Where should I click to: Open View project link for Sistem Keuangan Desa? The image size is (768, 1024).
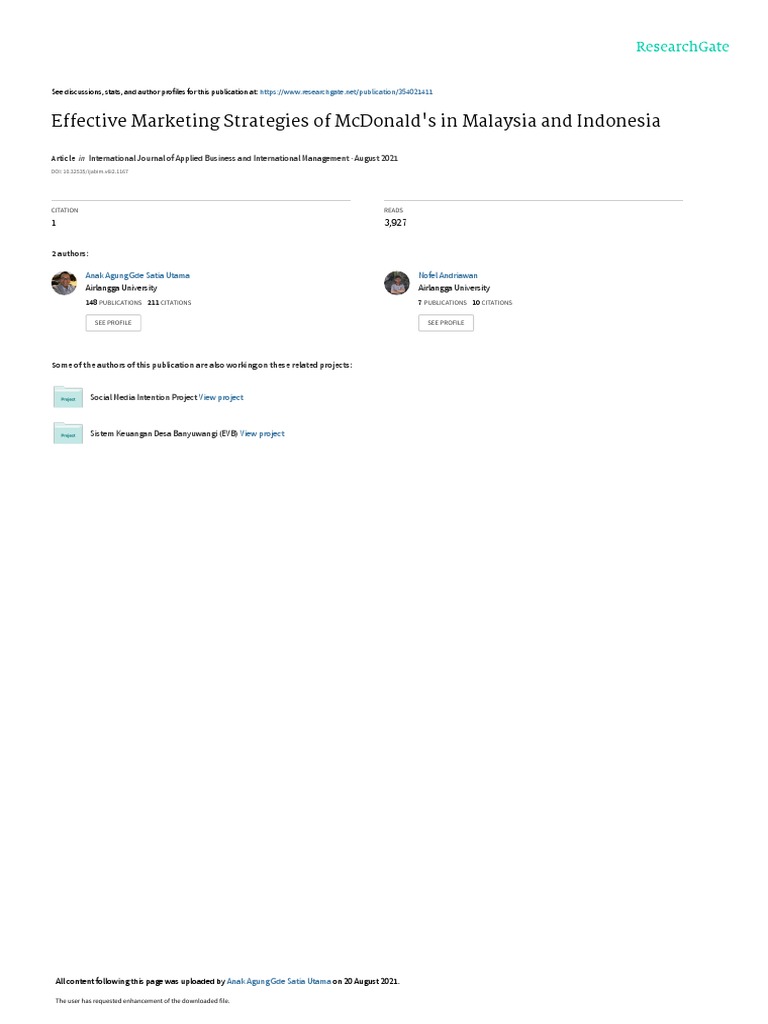(262, 434)
